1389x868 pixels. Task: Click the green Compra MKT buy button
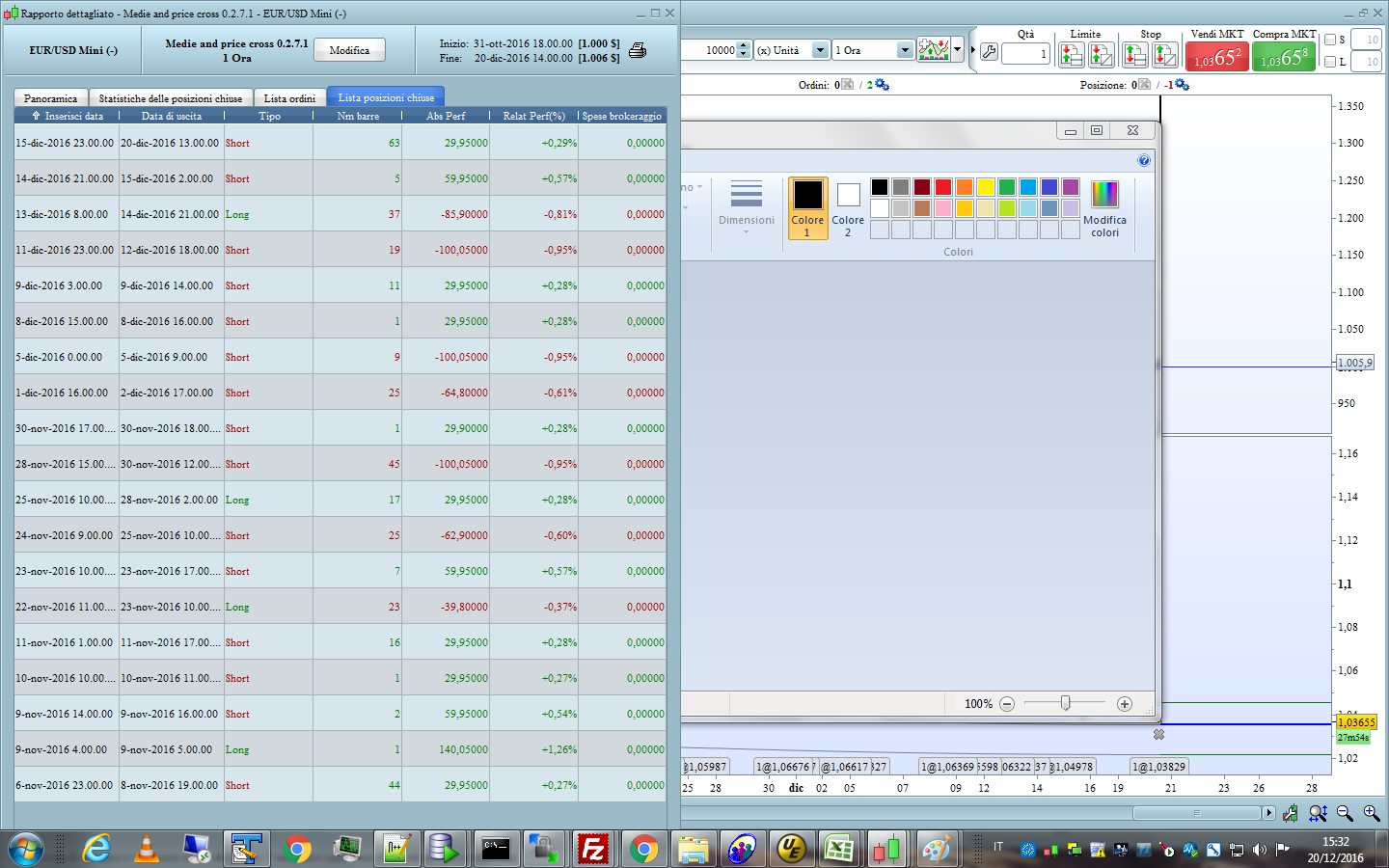1284,57
